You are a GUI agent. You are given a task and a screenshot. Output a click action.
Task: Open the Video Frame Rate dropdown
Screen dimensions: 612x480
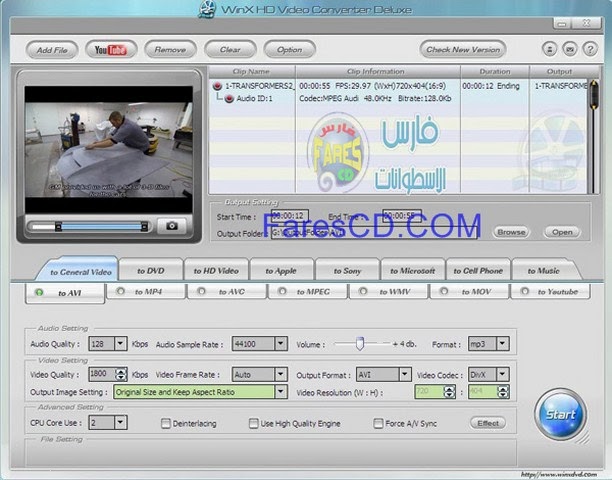coord(281,375)
